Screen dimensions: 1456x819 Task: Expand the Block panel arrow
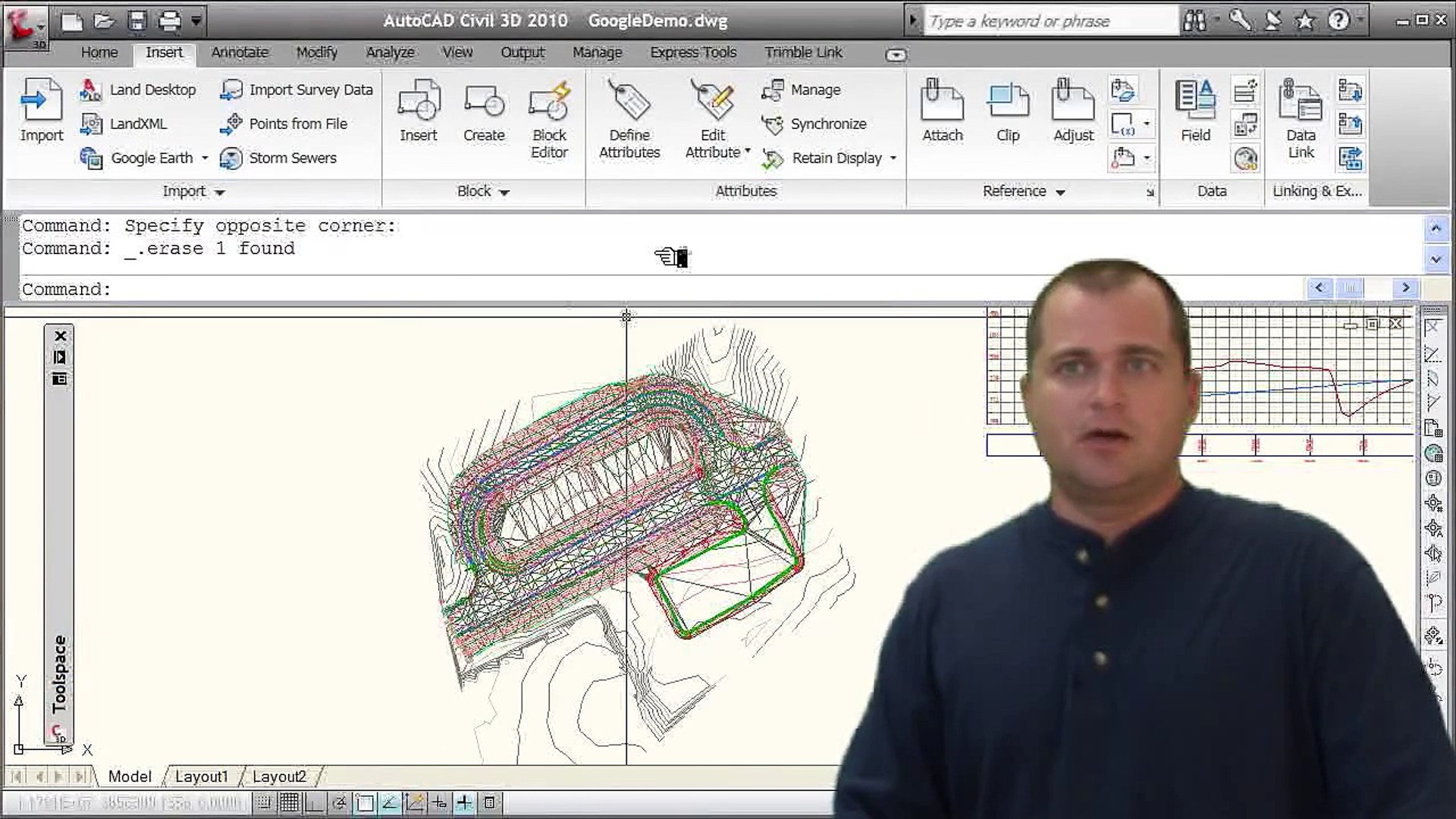coord(504,192)
